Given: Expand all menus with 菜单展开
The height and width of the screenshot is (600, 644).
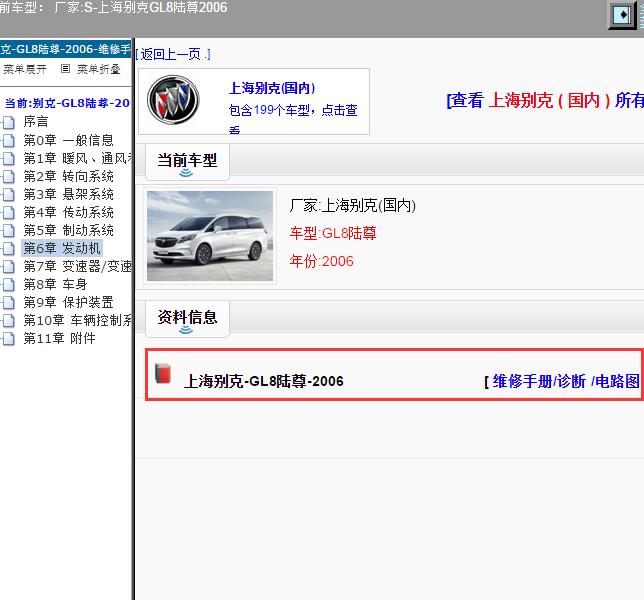Looking at the screenshot, I should [25, 69].
